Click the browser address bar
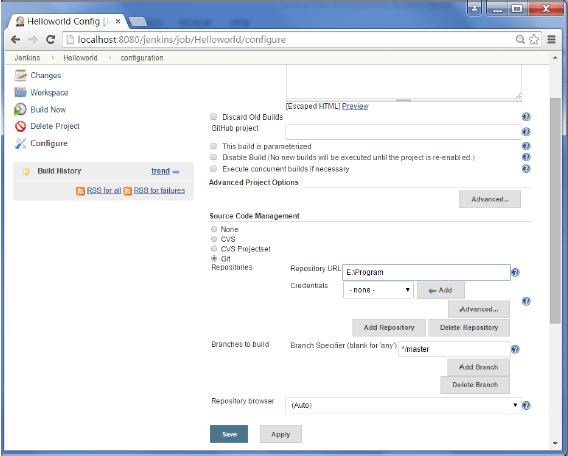This screenshot has width=568, height=456. 290,39
